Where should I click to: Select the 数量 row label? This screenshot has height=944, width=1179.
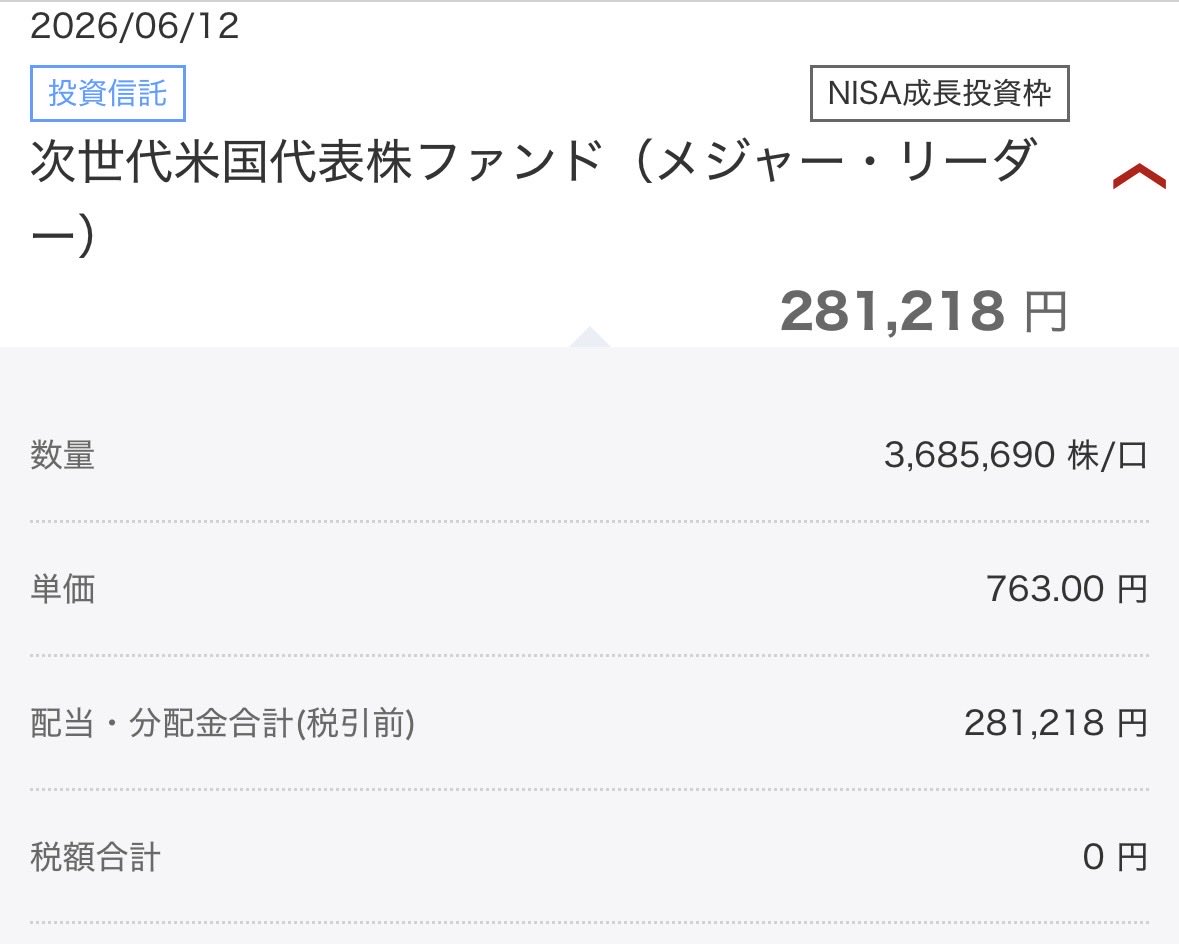[62, 455]
